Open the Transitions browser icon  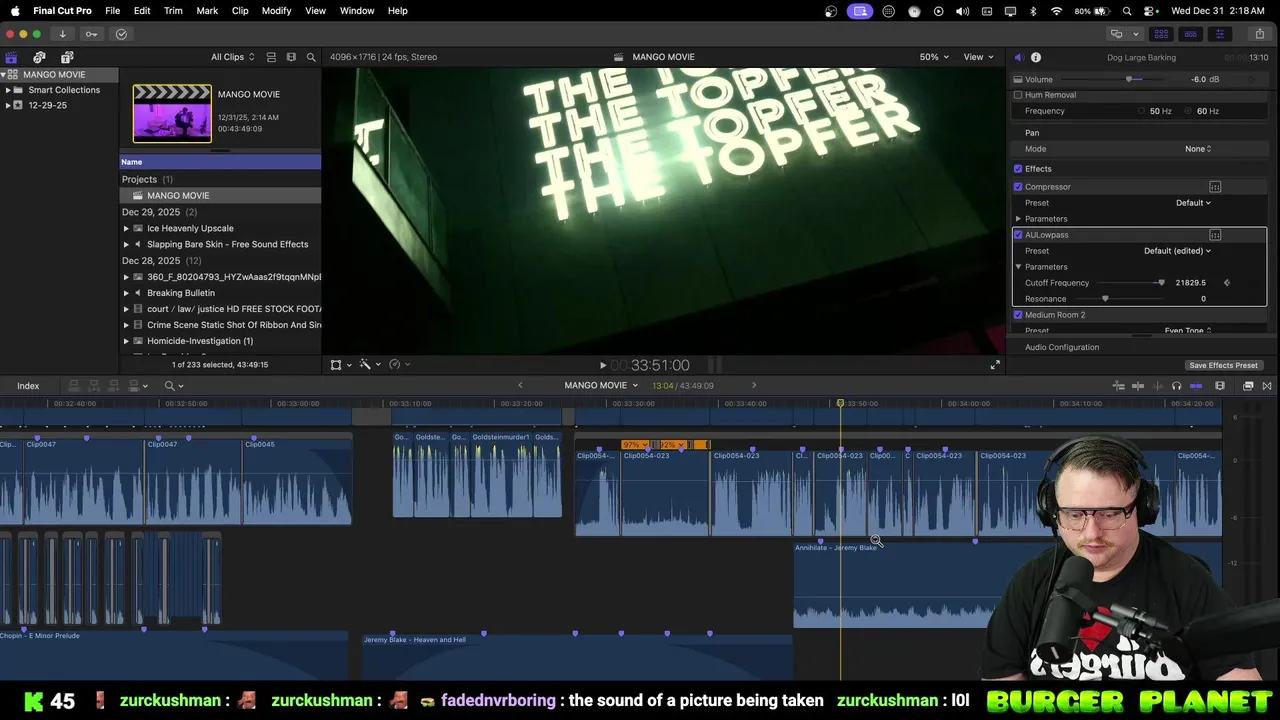click(1267, 386)
